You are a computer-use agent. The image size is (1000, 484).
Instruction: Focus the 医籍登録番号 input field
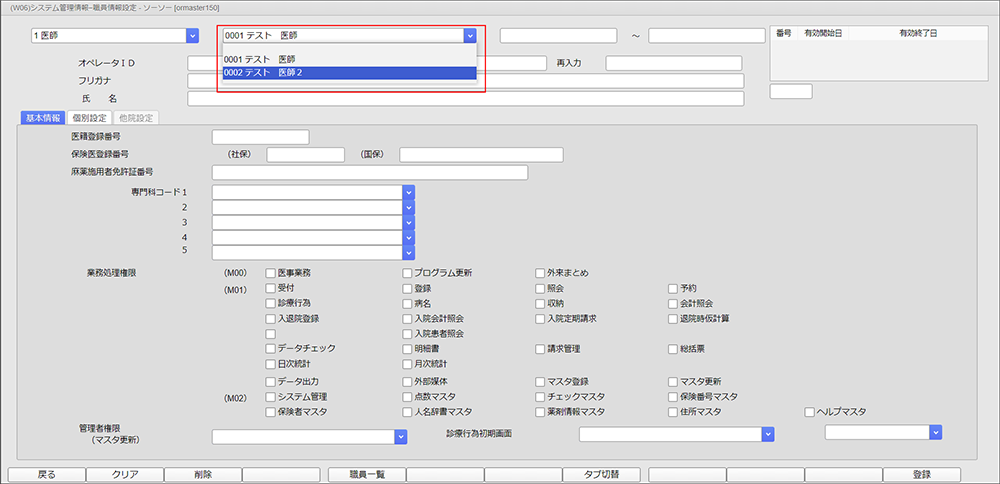(260, 137)
